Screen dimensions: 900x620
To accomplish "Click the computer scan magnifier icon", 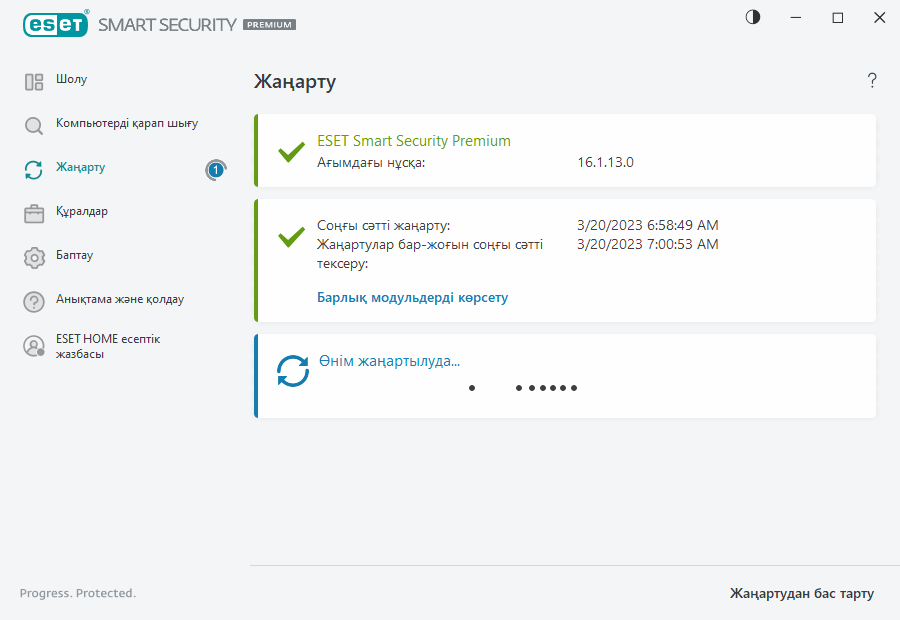I will coord(34,125).
